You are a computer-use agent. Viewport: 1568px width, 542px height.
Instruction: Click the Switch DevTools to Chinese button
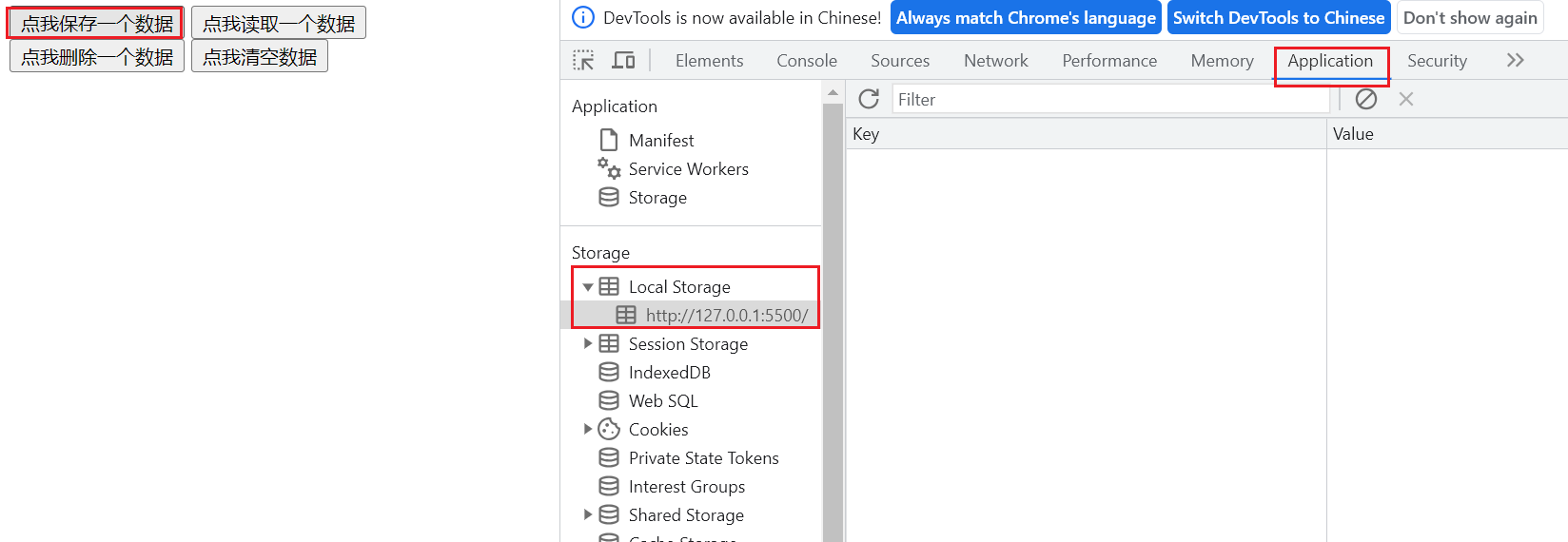pos(1278,18)
